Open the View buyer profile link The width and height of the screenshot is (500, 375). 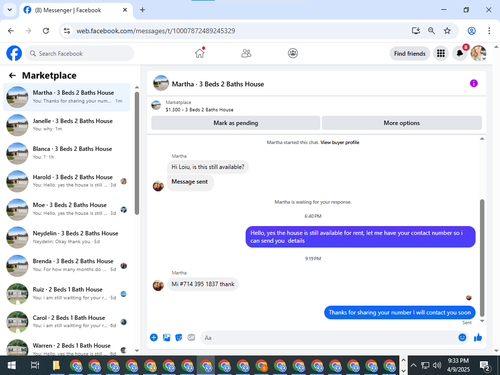[x=340, y=142]
